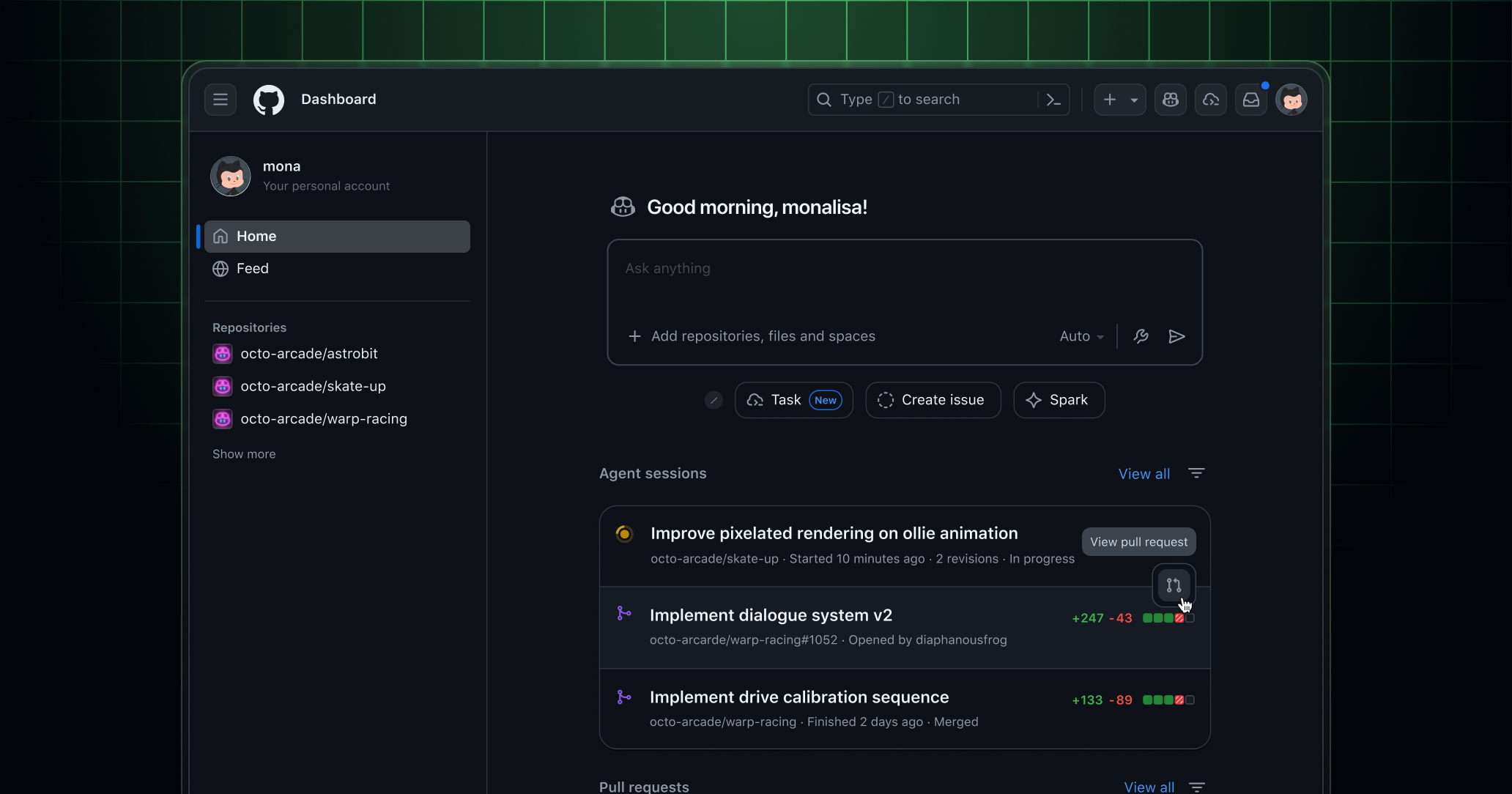Viewport: 1512px width, 794px height.
Task: Click the diff progress bar on dialogue system session
Action: tap(1167, 618)
